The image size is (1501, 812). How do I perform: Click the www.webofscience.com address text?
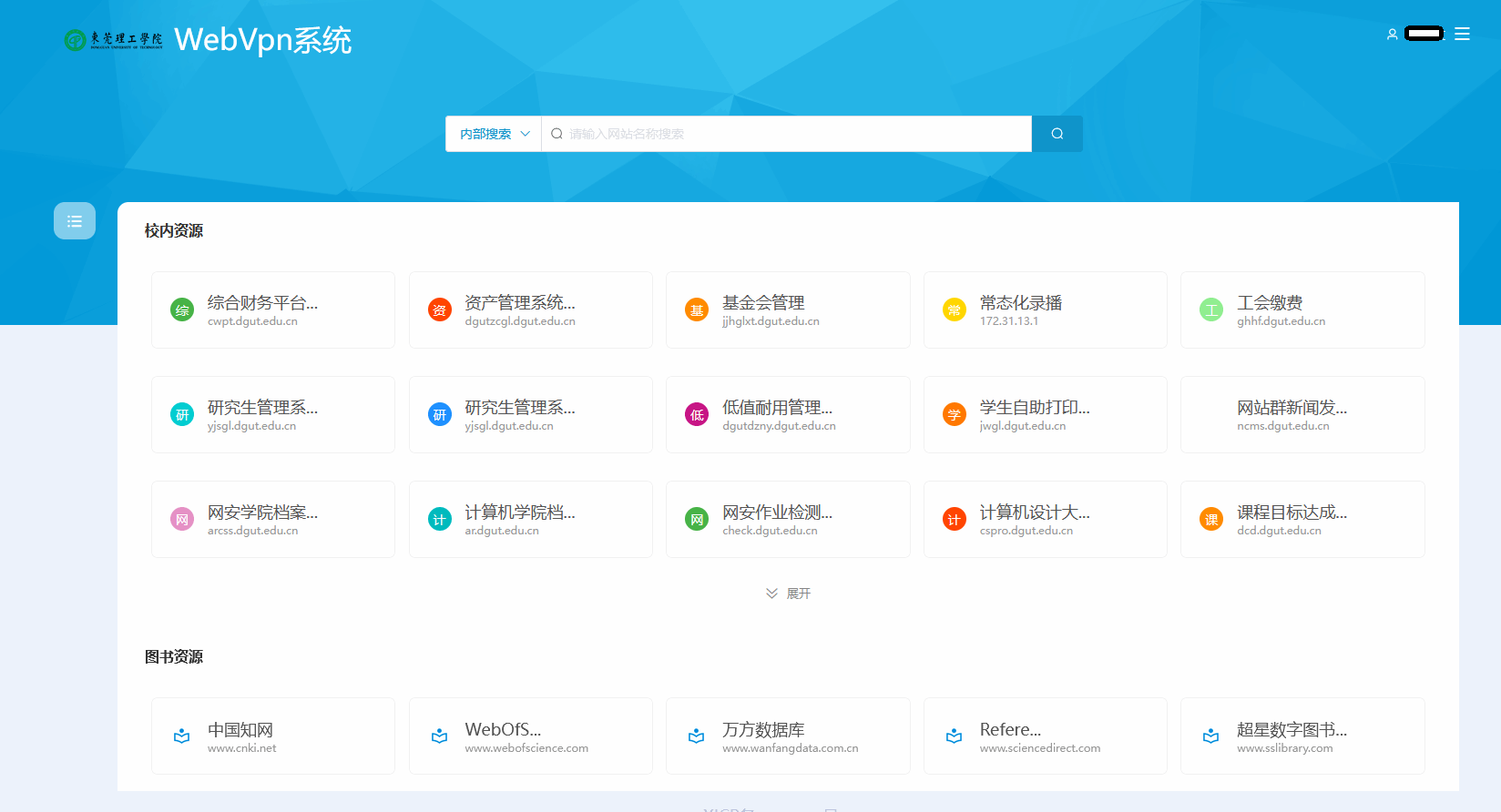pyautogui.click(x=526, y=748)
